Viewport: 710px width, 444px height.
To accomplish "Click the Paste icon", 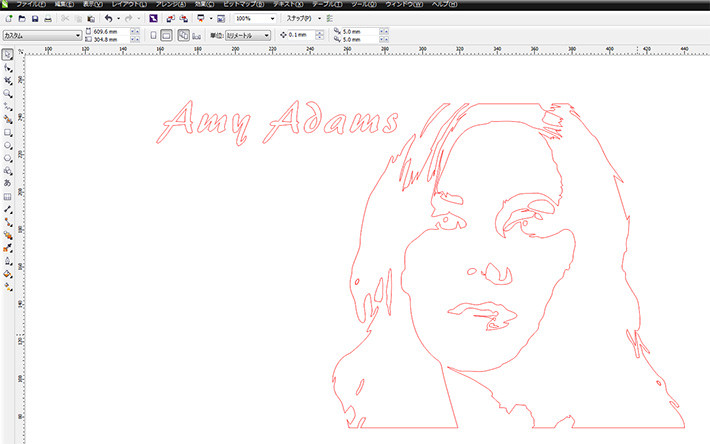I will click(91, 19).
